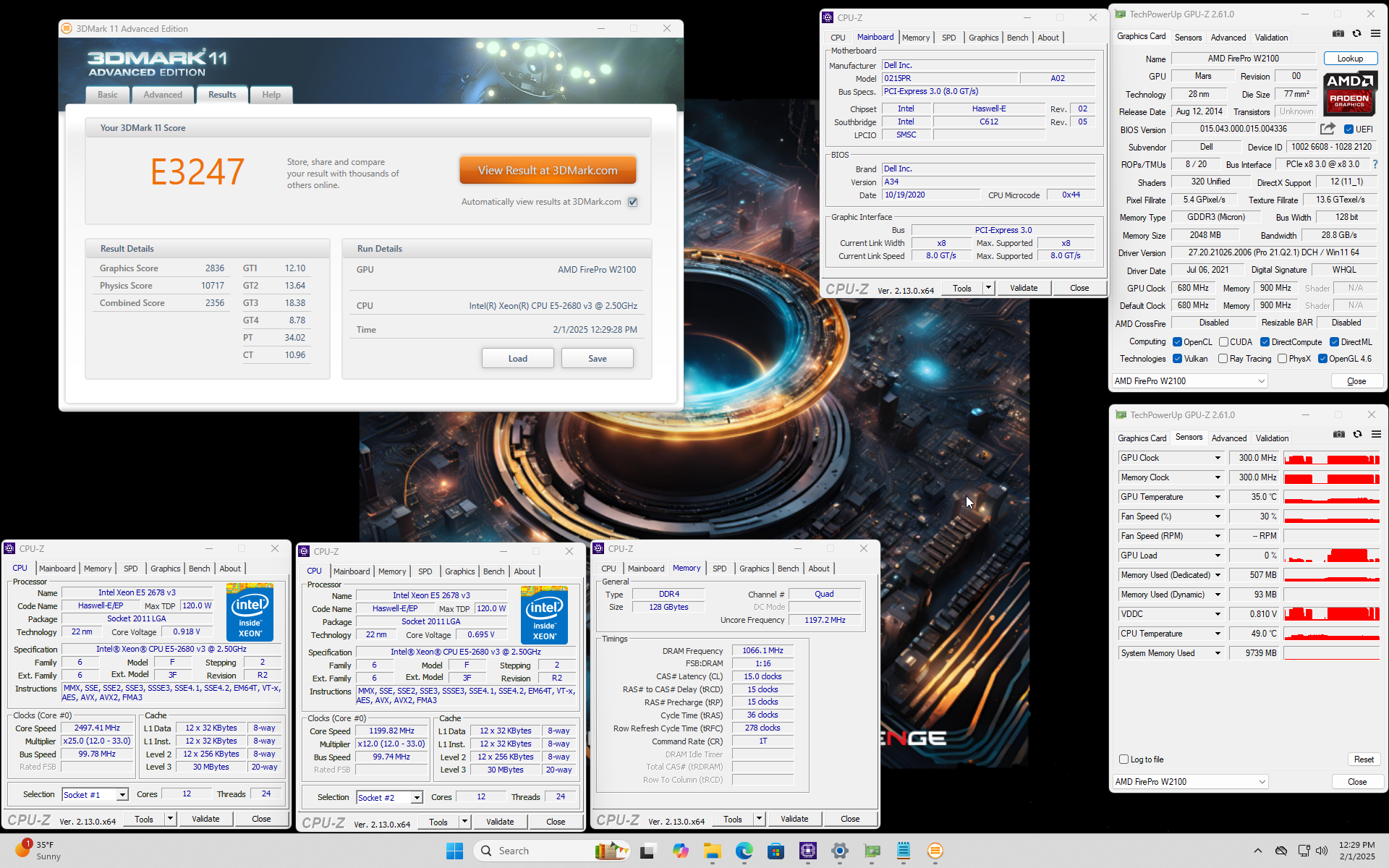This screenshot has height=868, width=1389.
Task: Launch Copilot from the taskbar
Action: [x=680, y=851]
